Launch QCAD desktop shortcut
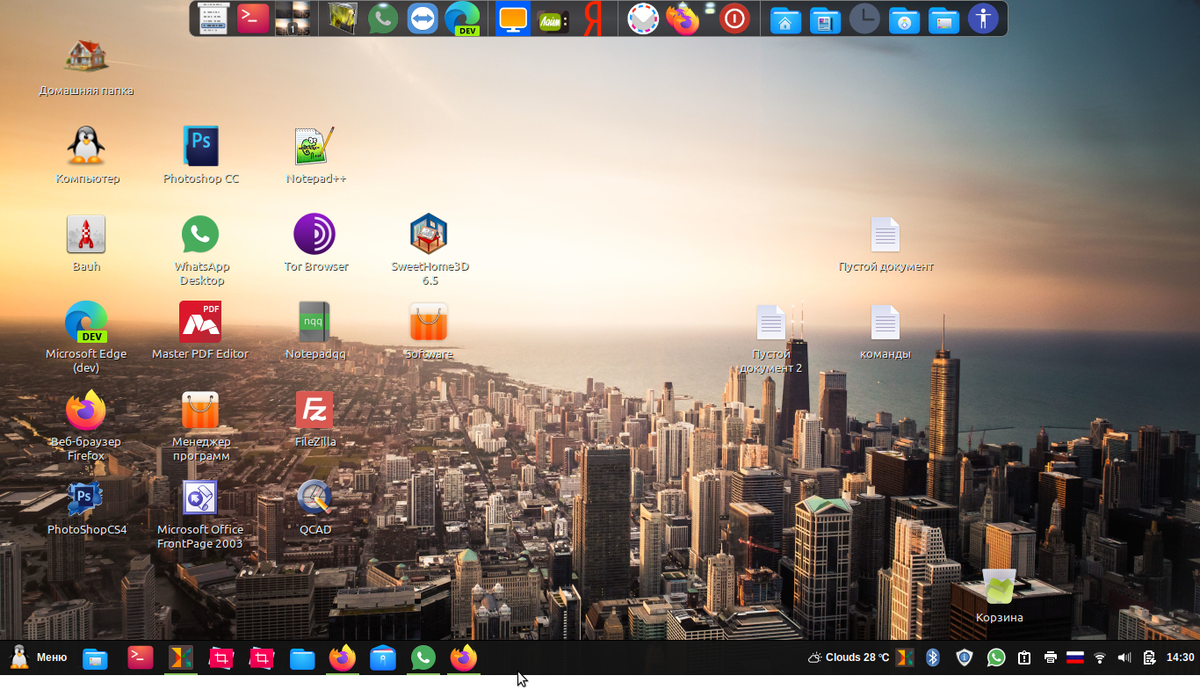The height and width of the screenshot is (690, 1200). click(315, 497)
